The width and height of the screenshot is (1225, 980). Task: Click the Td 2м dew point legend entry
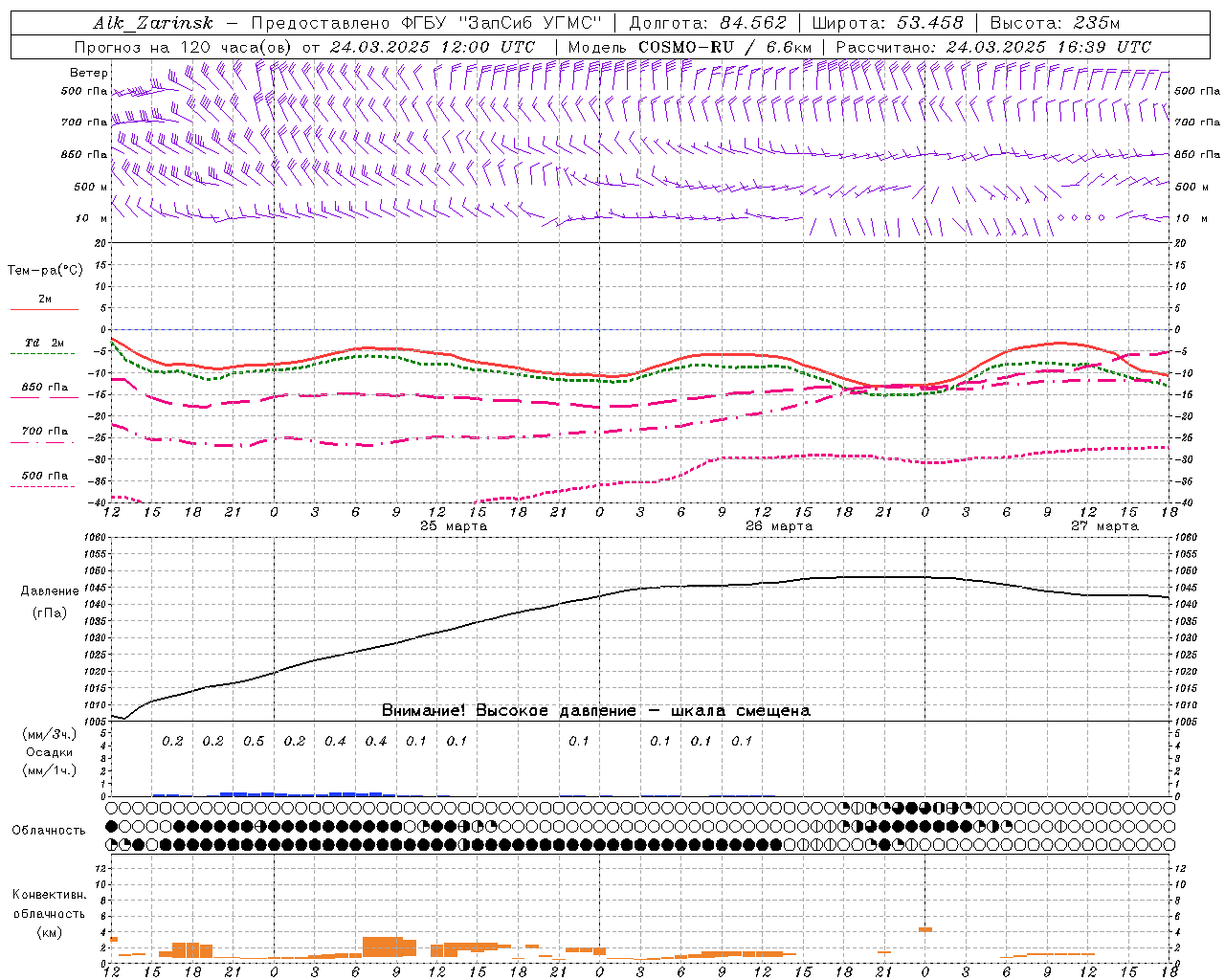pyautogui.click(x=44, y=343)
